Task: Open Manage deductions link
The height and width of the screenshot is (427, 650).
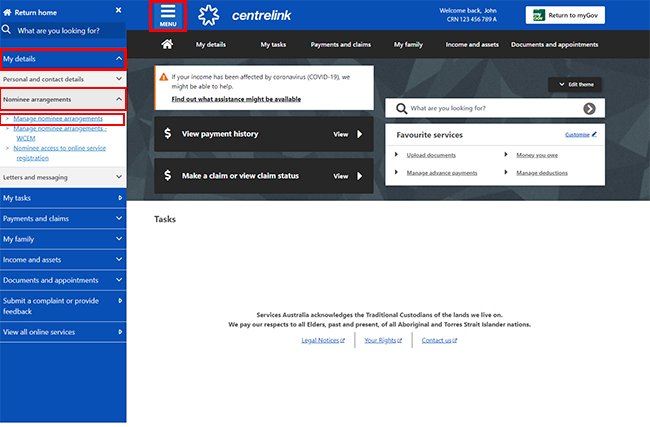Action: tap(542, 173)
